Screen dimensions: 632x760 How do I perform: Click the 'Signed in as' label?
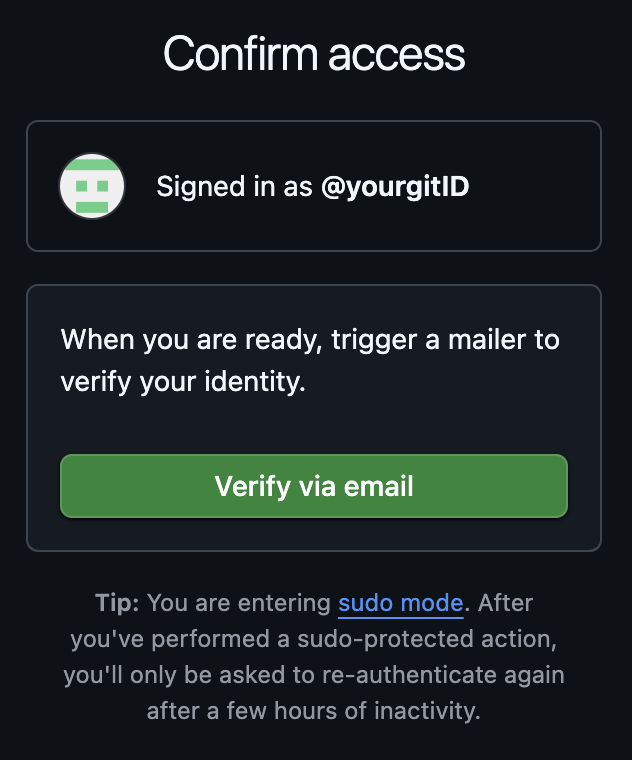point(235,187)
